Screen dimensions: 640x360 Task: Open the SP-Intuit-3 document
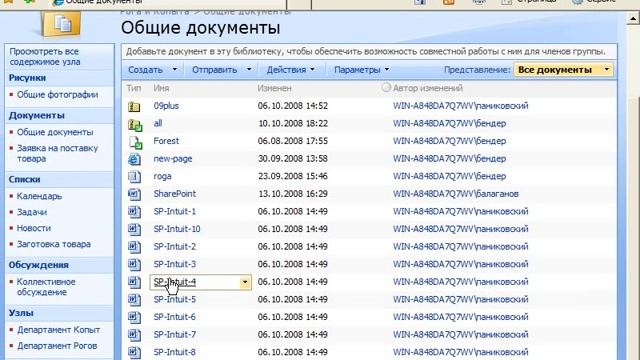point(175,264)
